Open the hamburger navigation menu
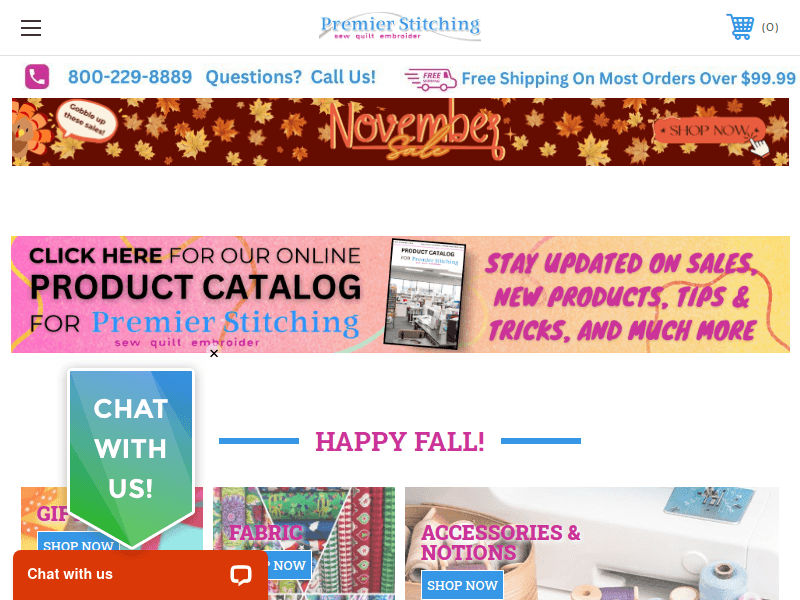This screenshot has width=800, height=600. pyautogui.click(x=31, y=28)
